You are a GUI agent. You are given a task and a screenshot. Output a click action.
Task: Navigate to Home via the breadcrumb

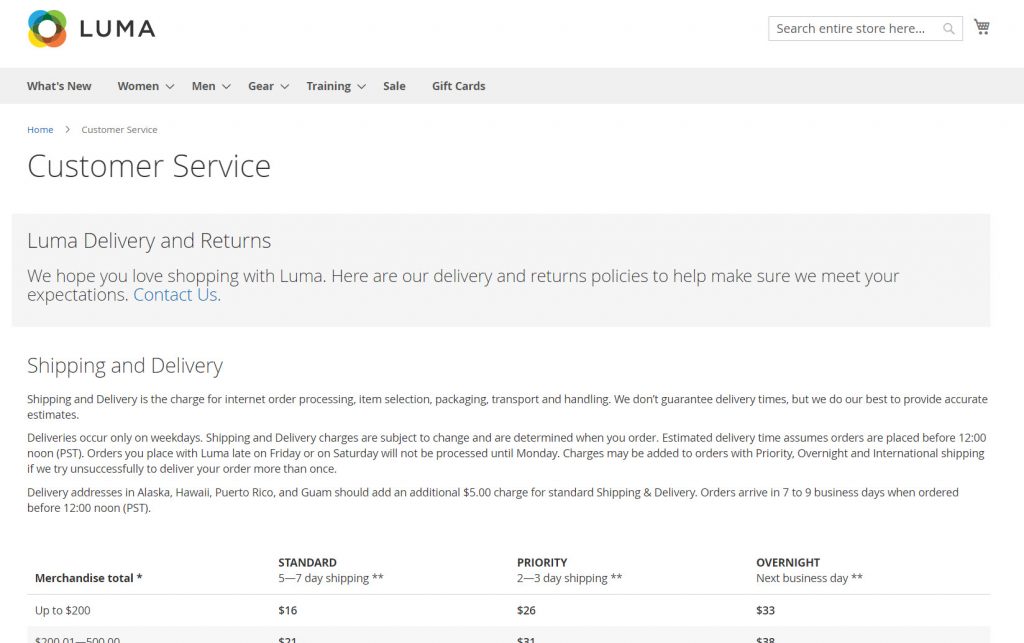[x=40, y=129]
